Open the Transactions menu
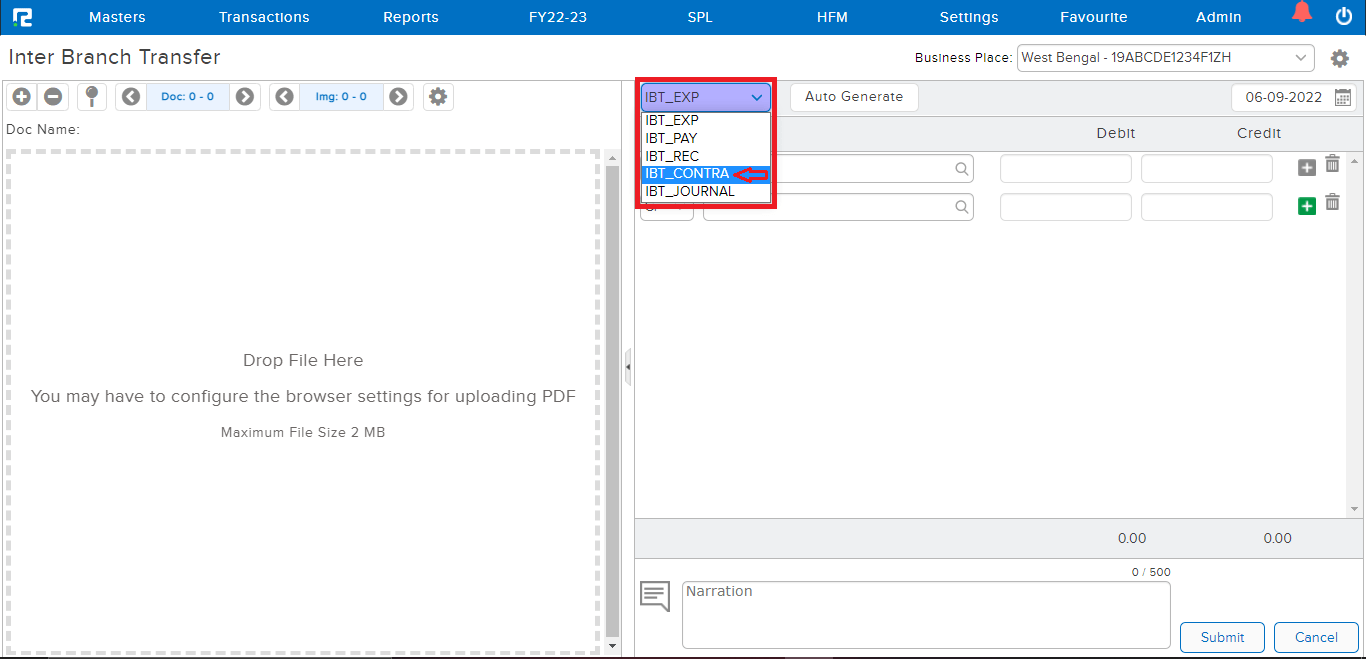The width and height of the screenshot is (1366, 659). (264, 17)
